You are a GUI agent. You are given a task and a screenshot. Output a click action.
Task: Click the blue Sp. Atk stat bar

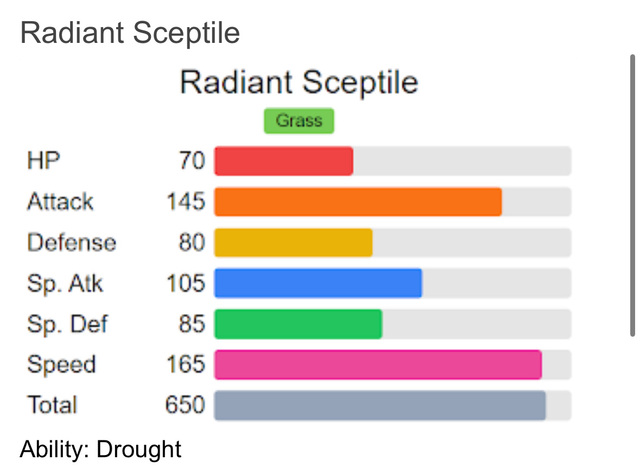click(x=318, y=283)
